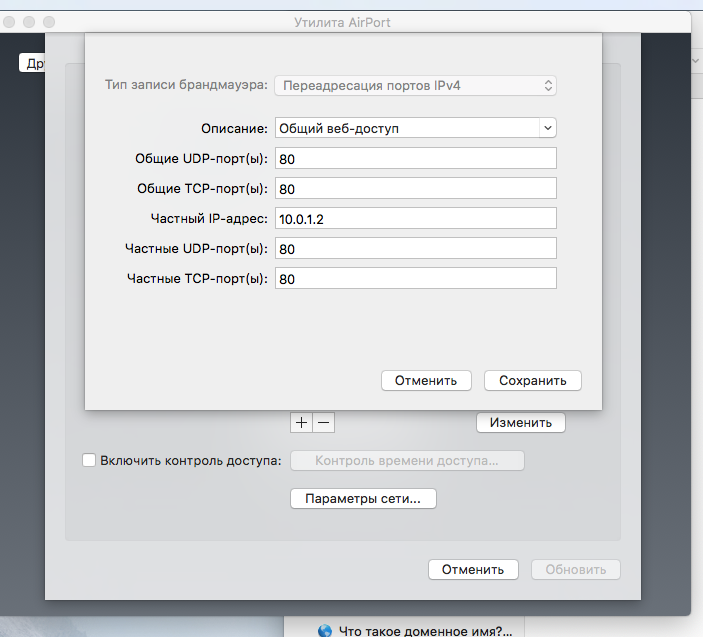Click the Тип записи брандмауэра label

tap(186, 85)
